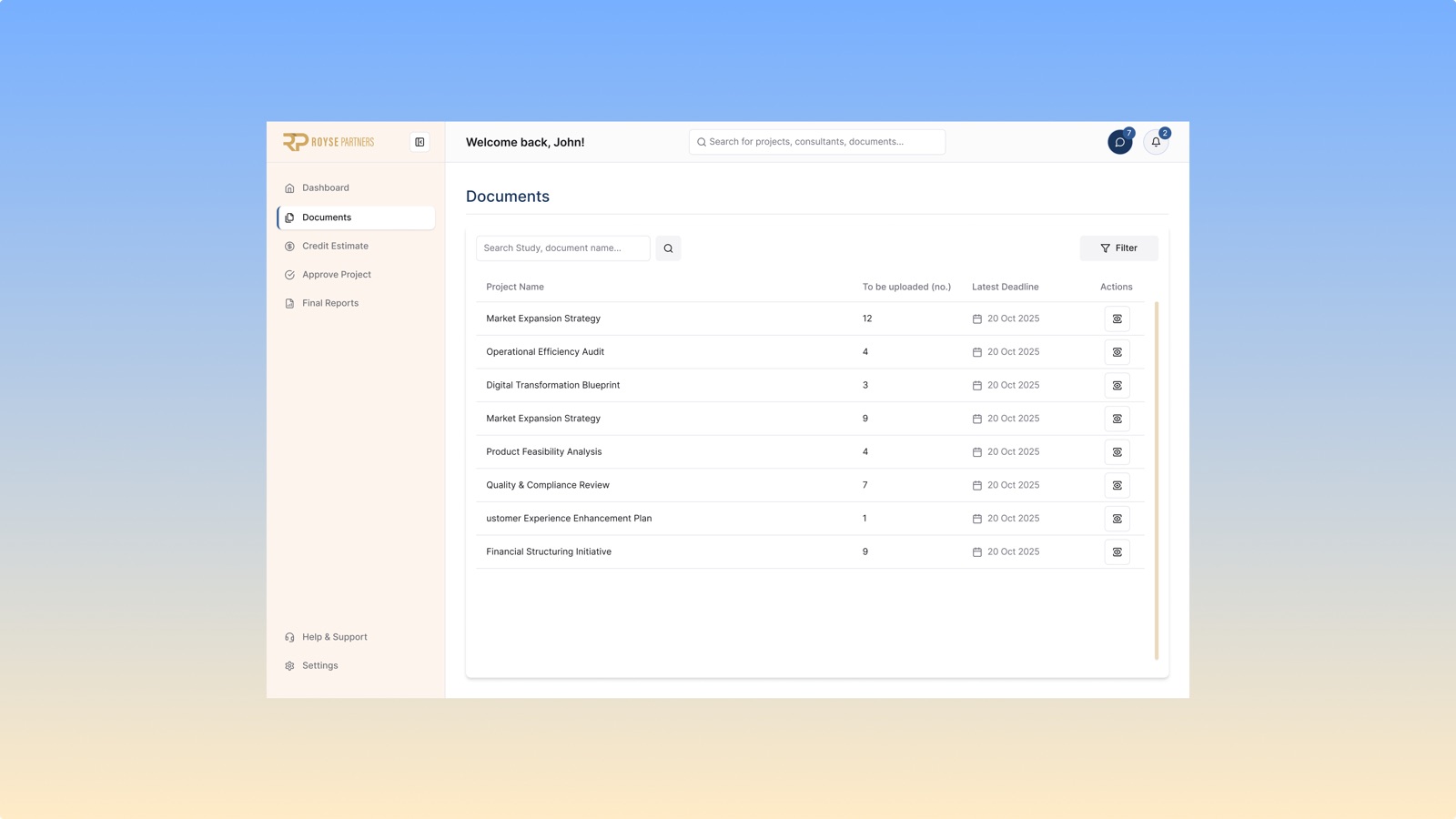View Product Feasibility Analysis documents
This screenshot has width=1456, height=819.
point(1117,452)
